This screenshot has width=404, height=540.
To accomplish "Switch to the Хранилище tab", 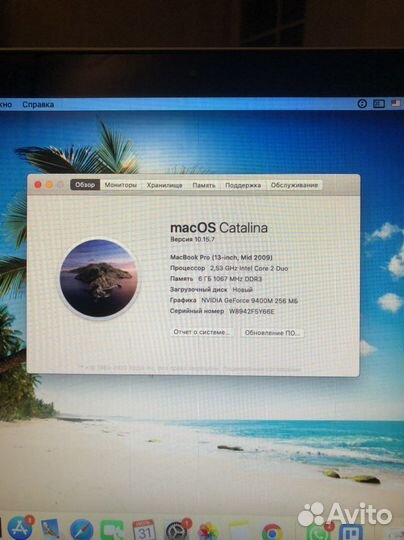I will 164,185.
